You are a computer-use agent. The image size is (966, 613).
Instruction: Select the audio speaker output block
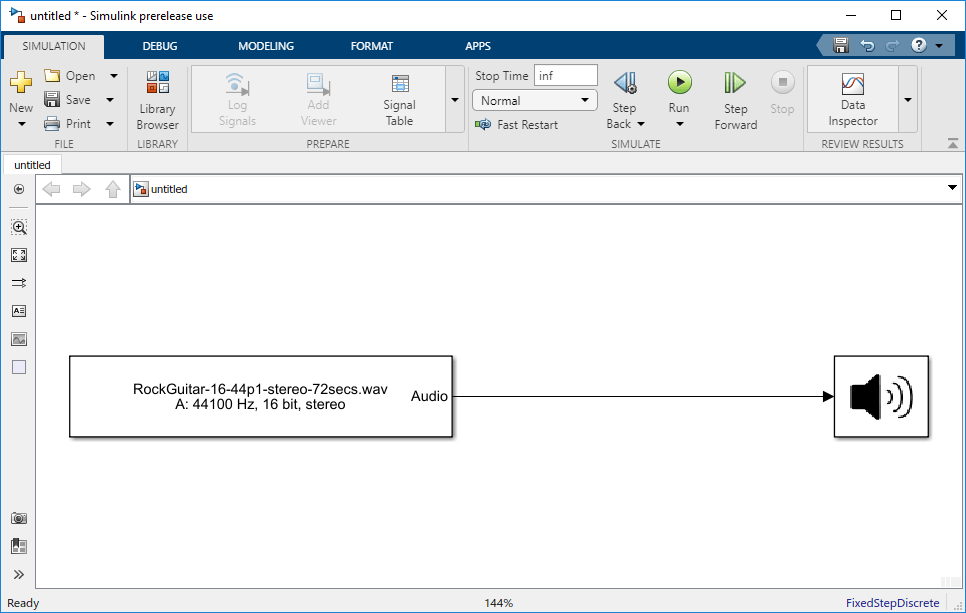881,397
